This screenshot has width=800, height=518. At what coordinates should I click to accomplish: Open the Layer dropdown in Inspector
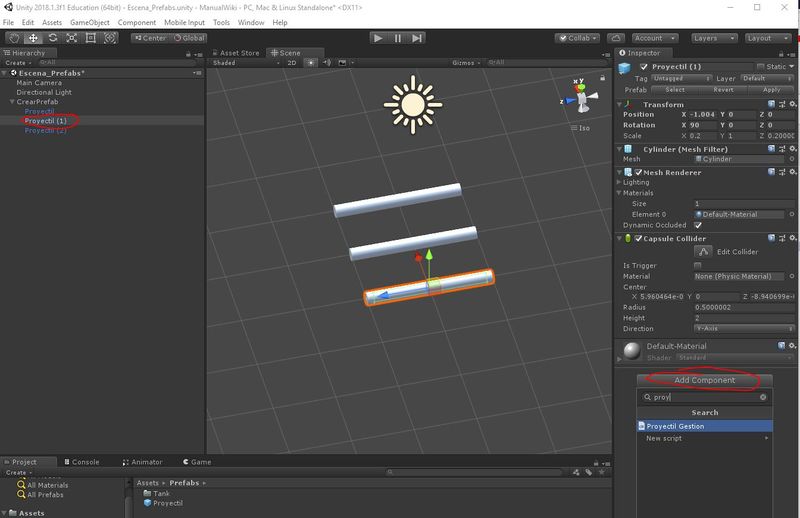(x=767, y=79)
